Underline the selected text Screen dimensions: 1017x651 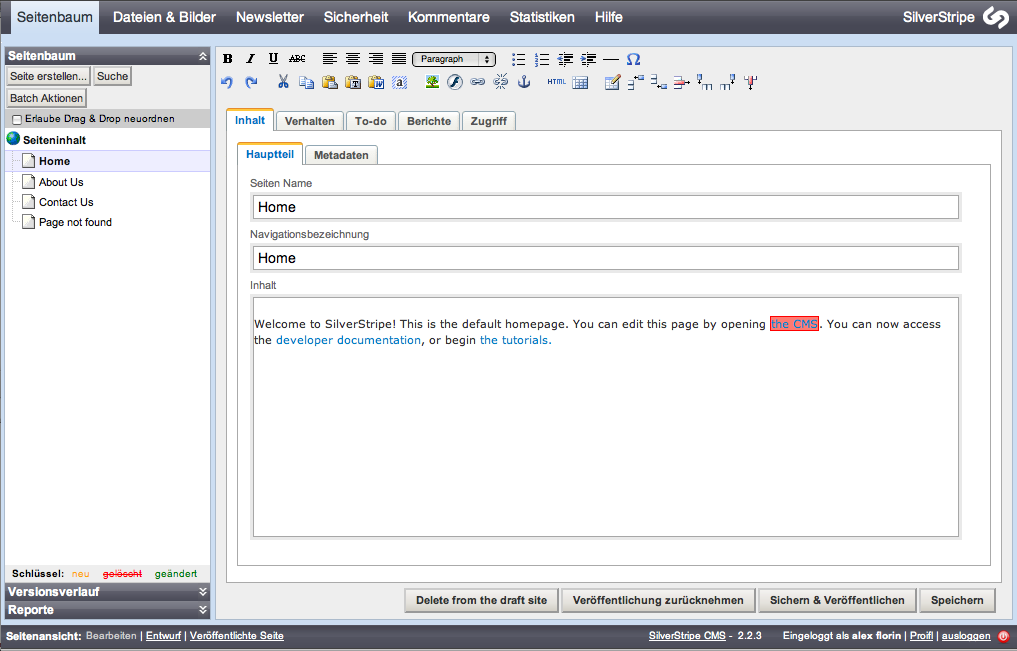273,59
